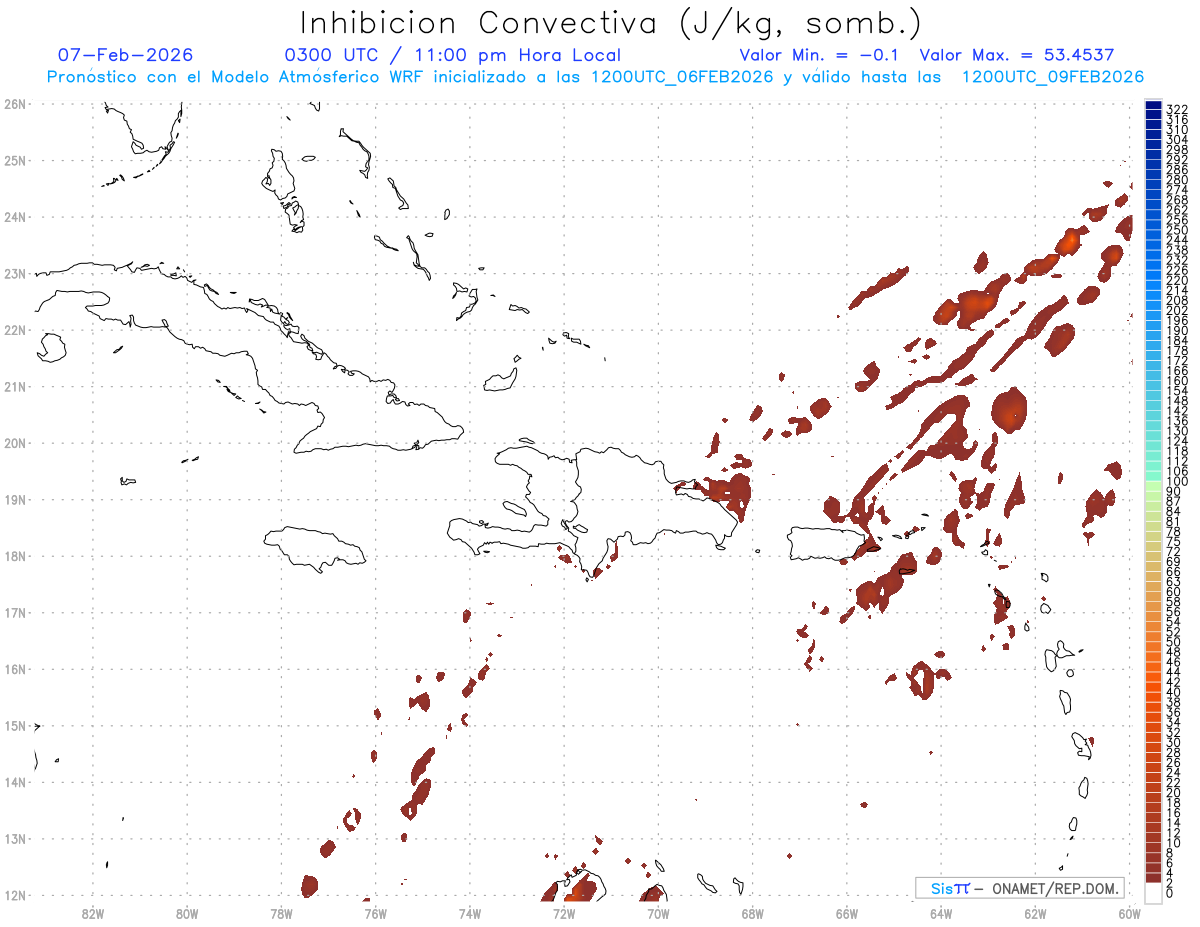
Task: Click the "74W" longitude label
Action: (x=470, y=913)
